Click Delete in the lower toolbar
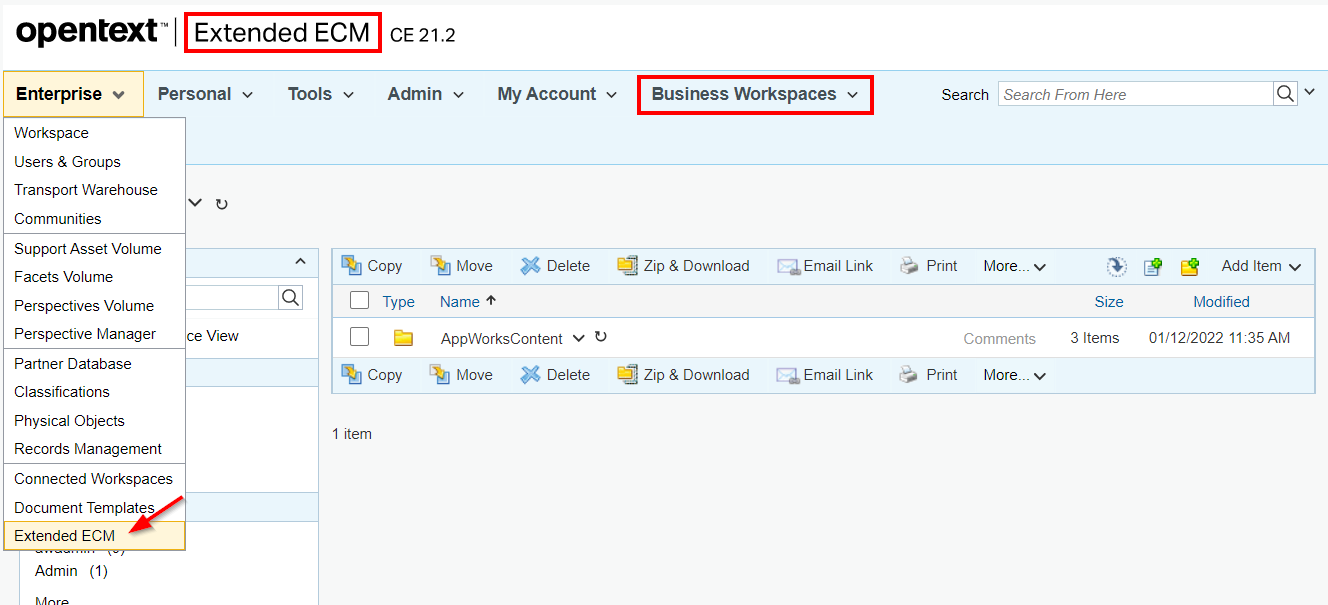Image resolution: width=1328 pixels, height=605 pixels. point(555,375)
